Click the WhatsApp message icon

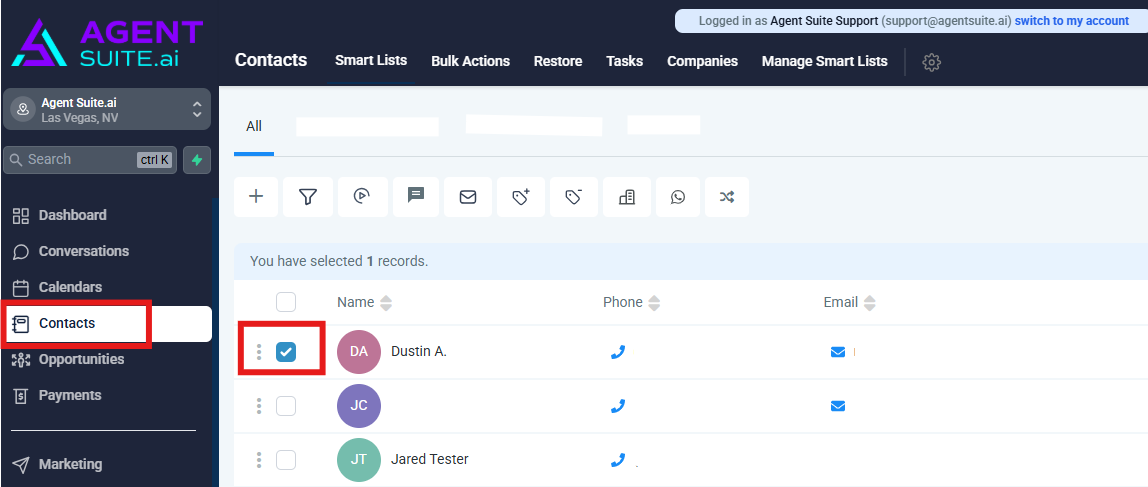click(x=678, y=196)
